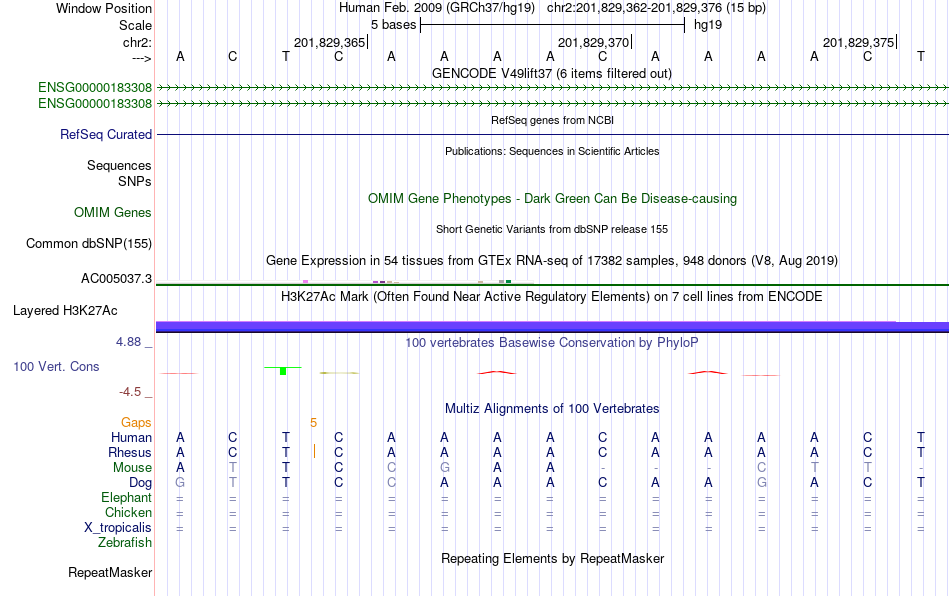
Task: Open the OMIM Genes track label
Action: coord(113,213)
